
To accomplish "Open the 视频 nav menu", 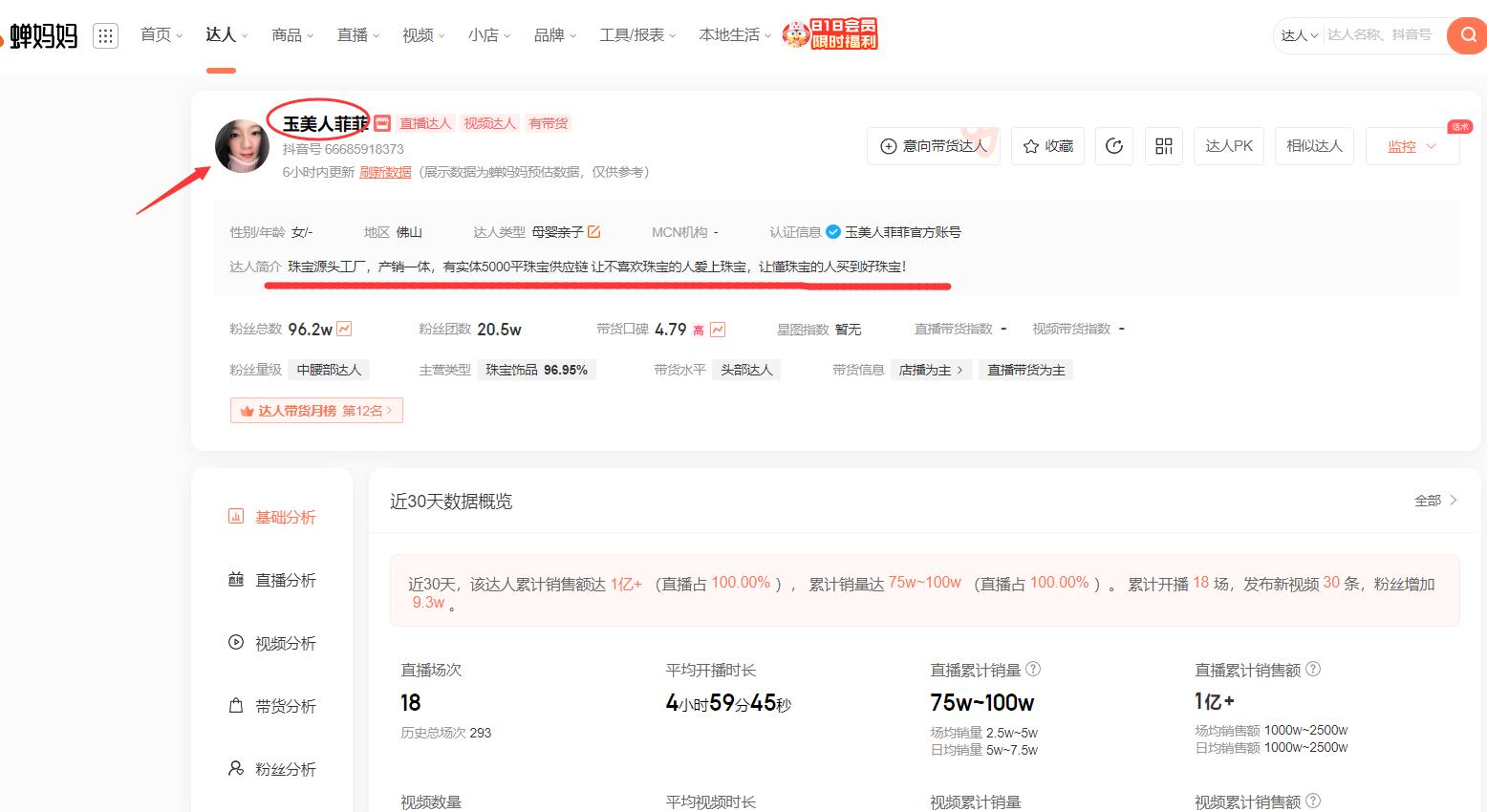I will pyautogui.click(x=423, y=35).
